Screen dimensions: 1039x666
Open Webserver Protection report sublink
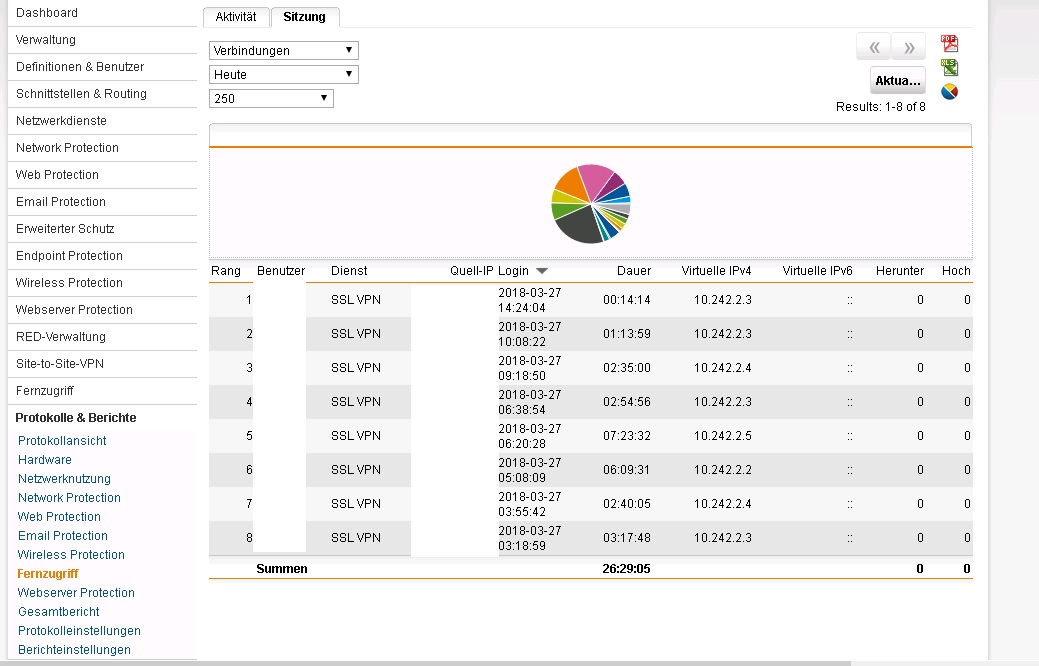tap(76, 593)
